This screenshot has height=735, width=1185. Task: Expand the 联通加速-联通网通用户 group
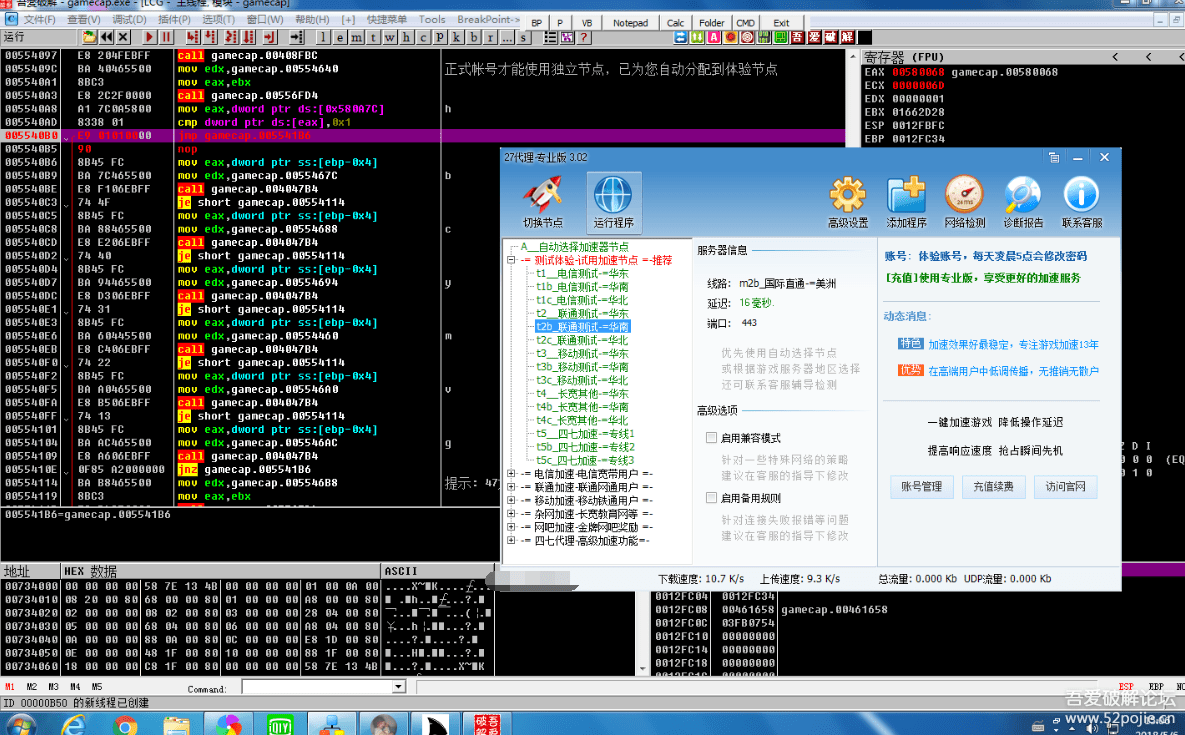click(512, 487)
